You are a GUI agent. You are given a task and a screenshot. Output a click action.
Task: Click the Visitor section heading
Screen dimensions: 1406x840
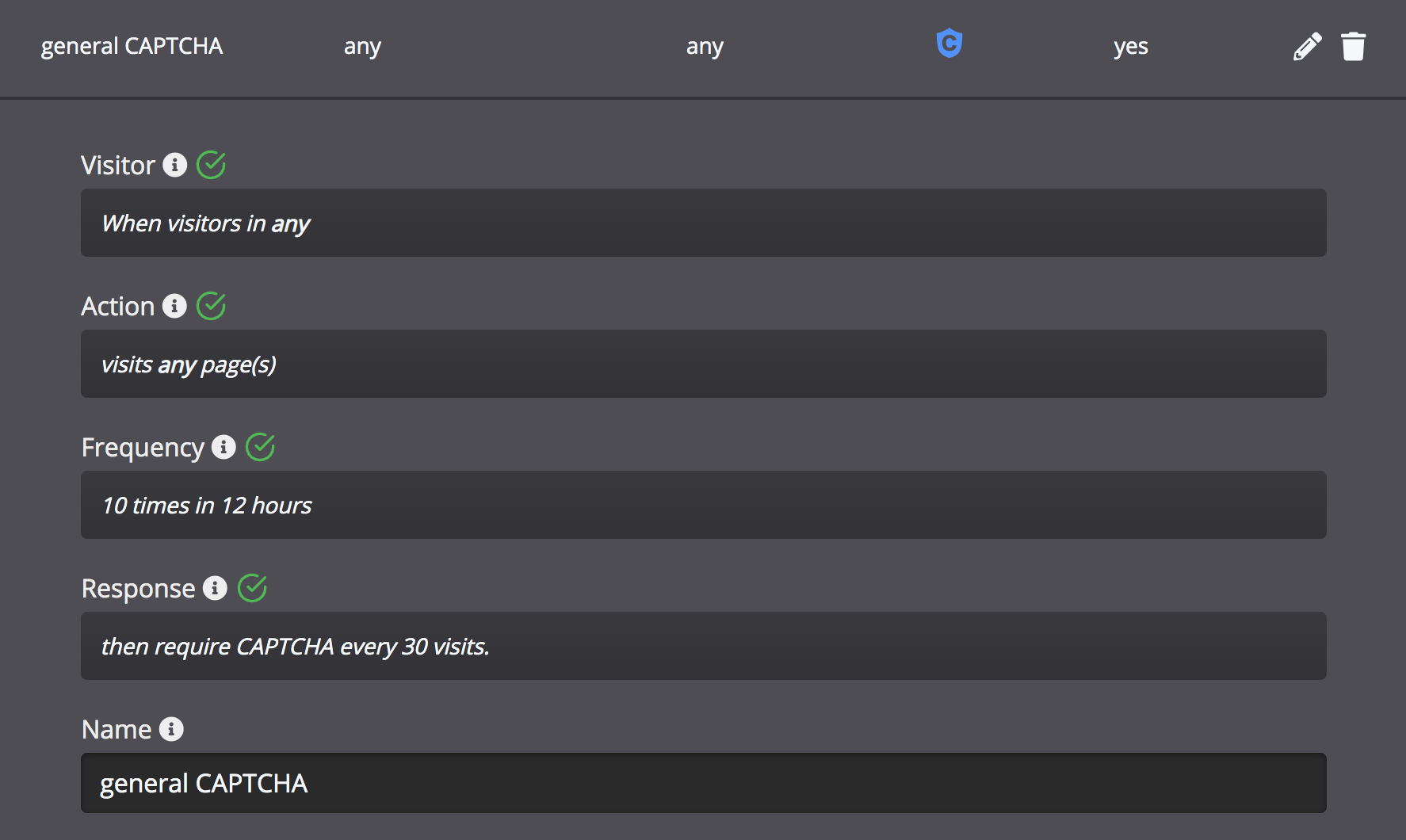pyautogui.click(x=118, y=165)
